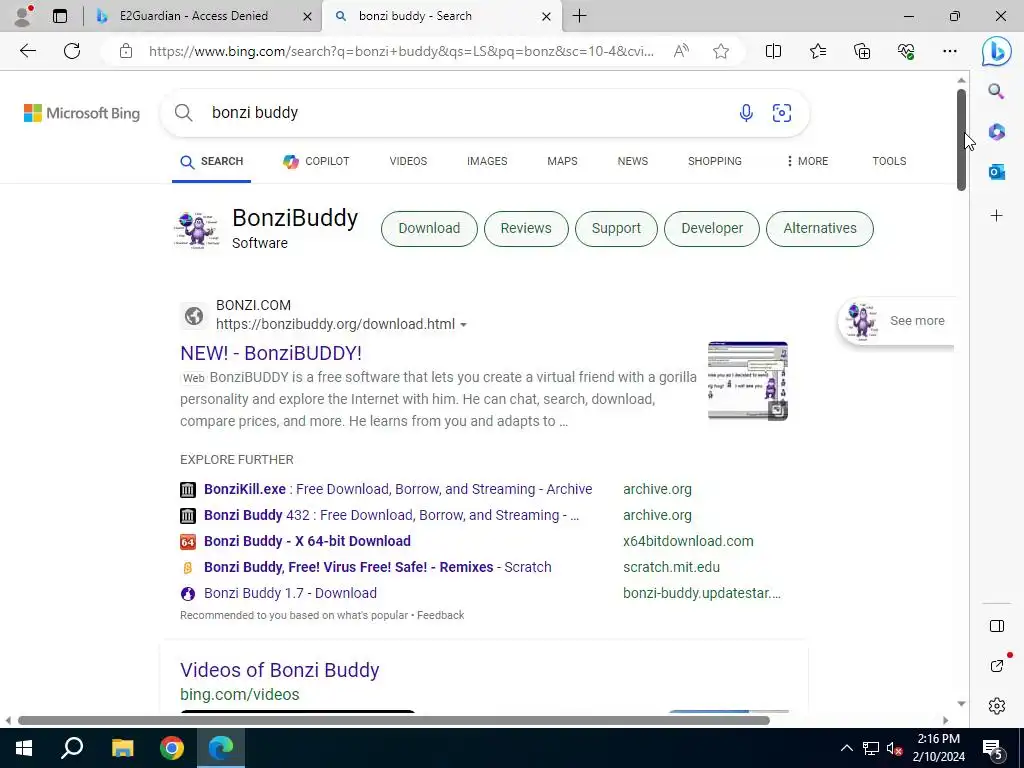Open the tab actions menu icon
Image resolution: width=1024 pixels, height=768 pixels.
tap(60, 16)
